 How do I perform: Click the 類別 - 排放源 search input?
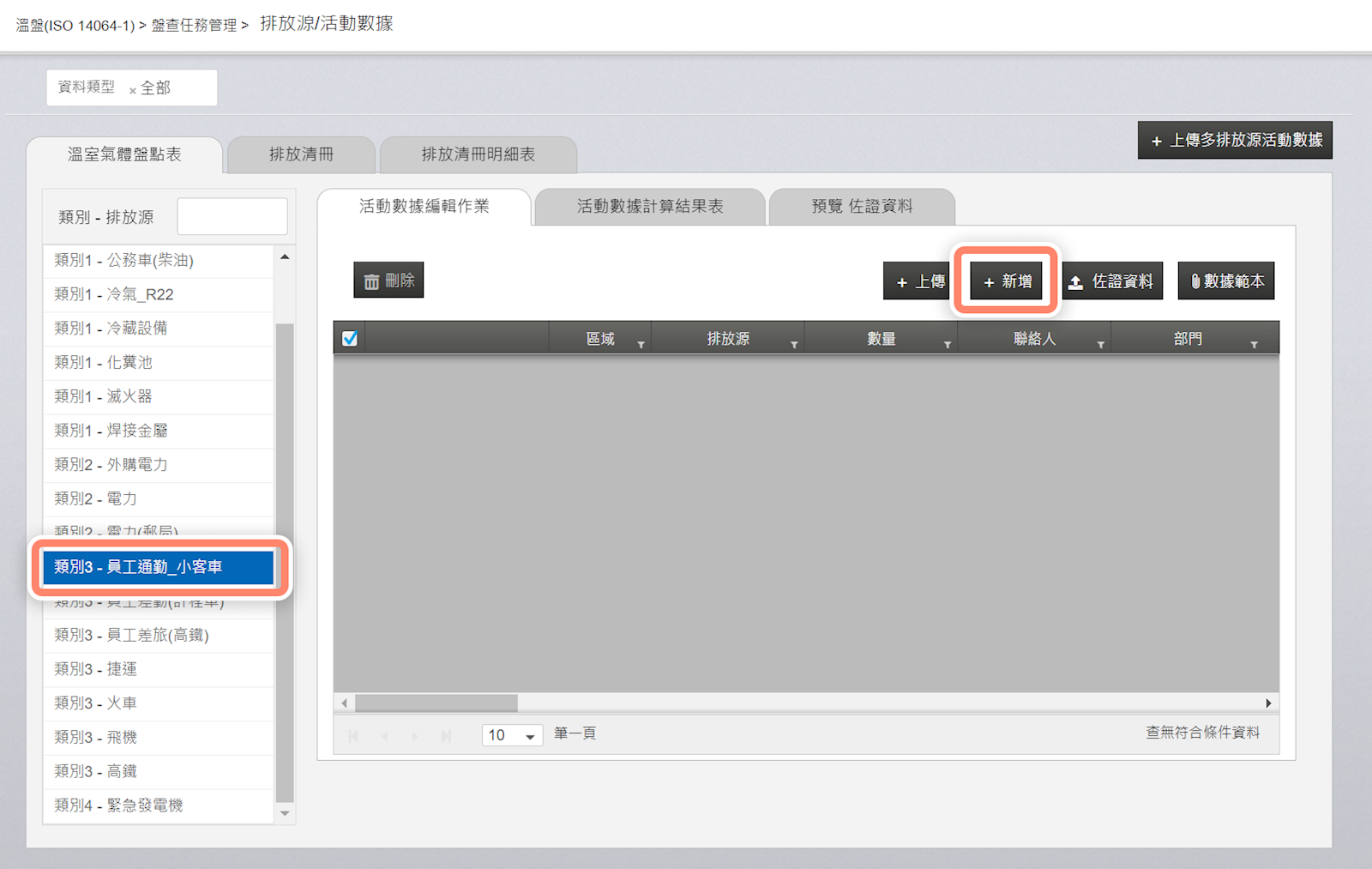(x=232, y=216)
